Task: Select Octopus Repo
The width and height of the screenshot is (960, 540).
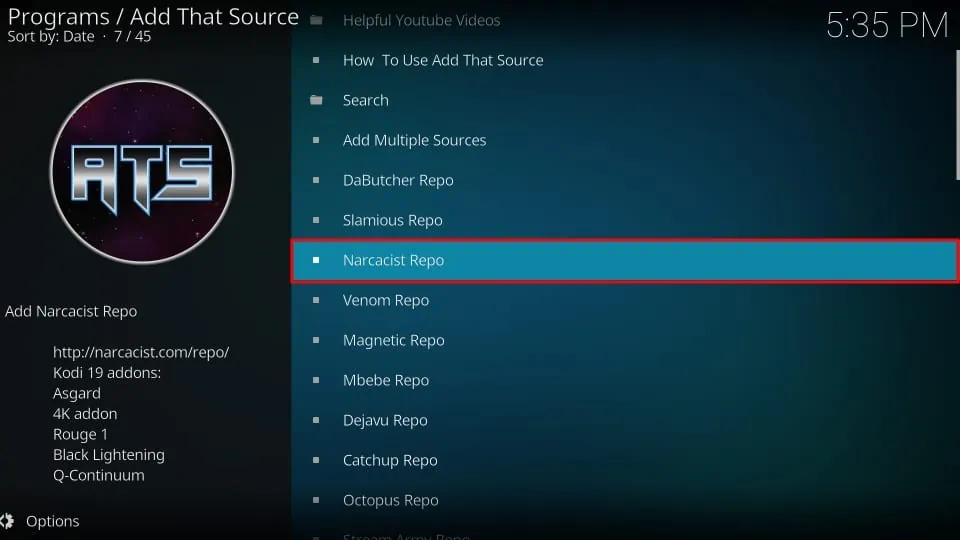Action: 624,500
